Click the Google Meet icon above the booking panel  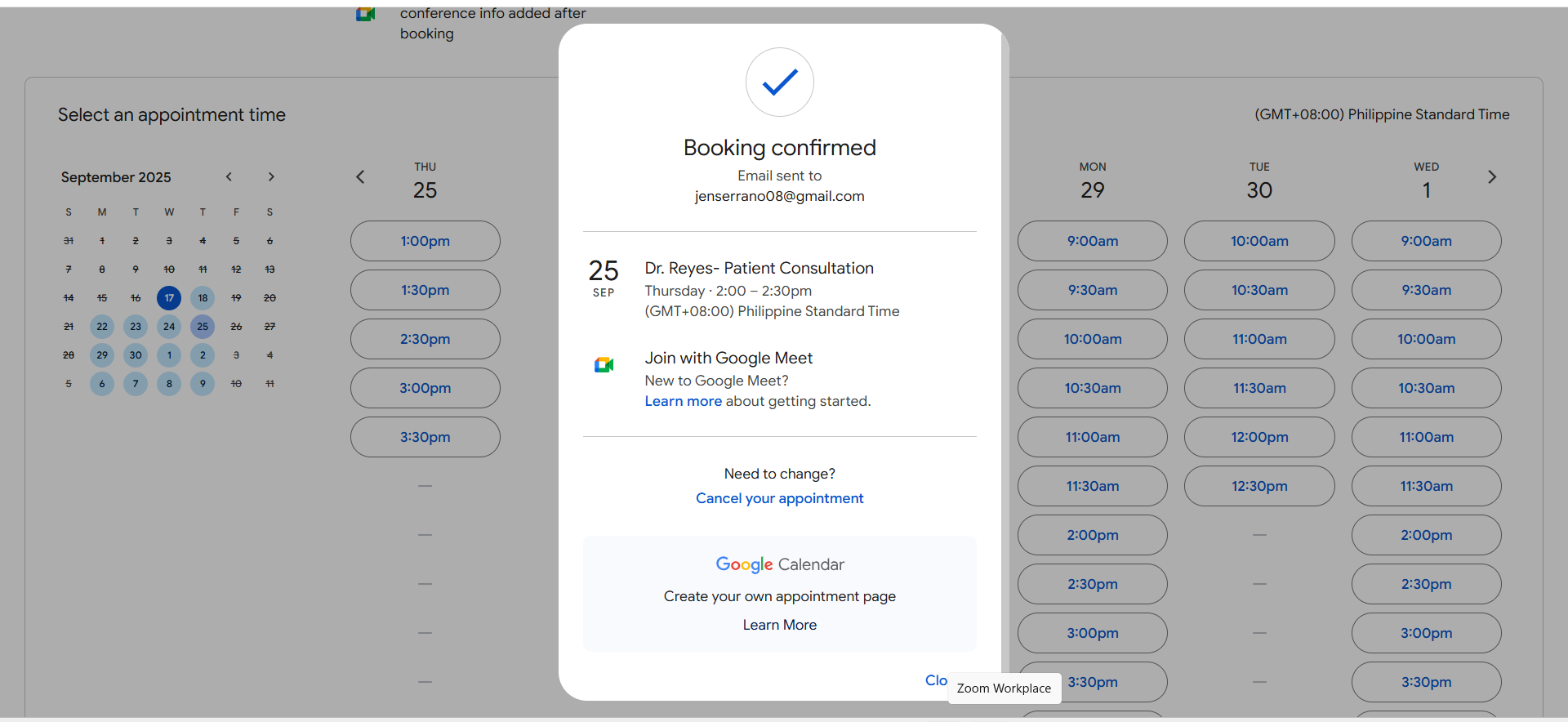(x=365, y=14)
